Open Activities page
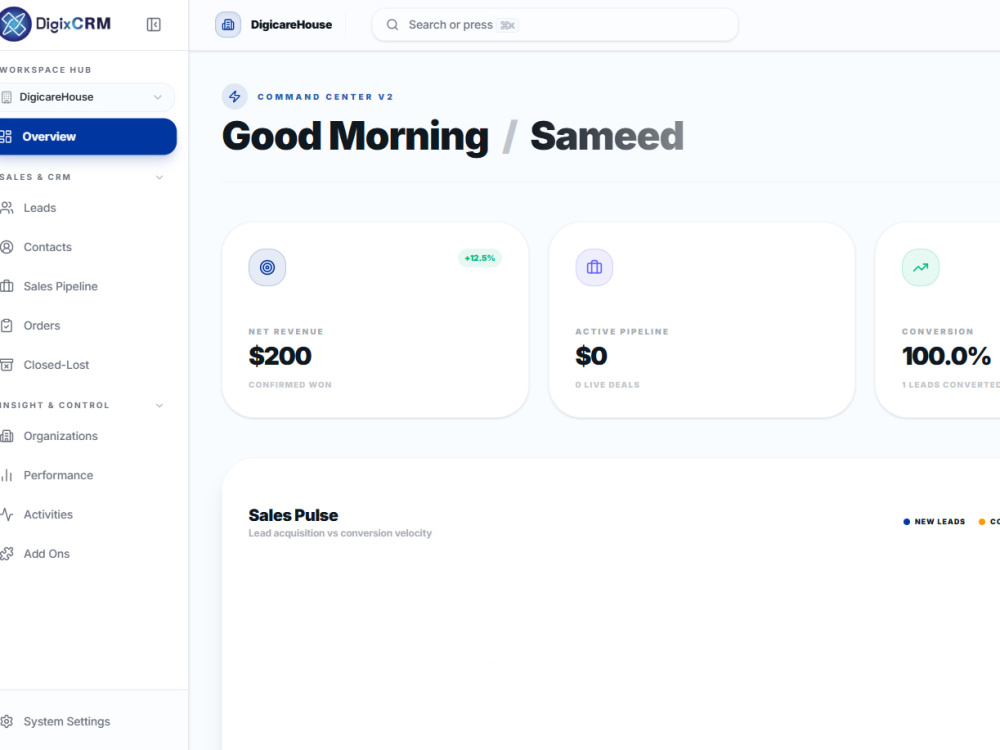 point(48,515)
